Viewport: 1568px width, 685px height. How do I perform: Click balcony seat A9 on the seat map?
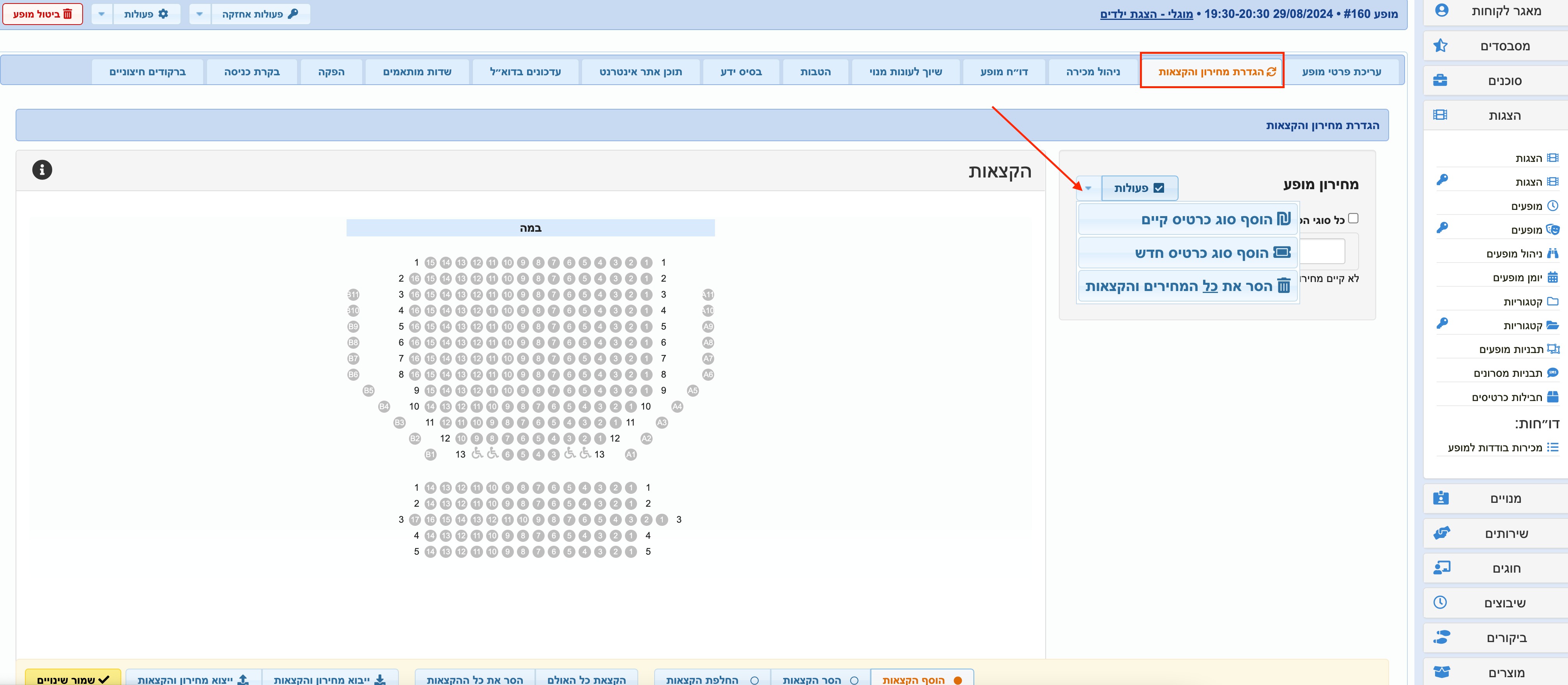pyautogui.click(x=708, y=327)
